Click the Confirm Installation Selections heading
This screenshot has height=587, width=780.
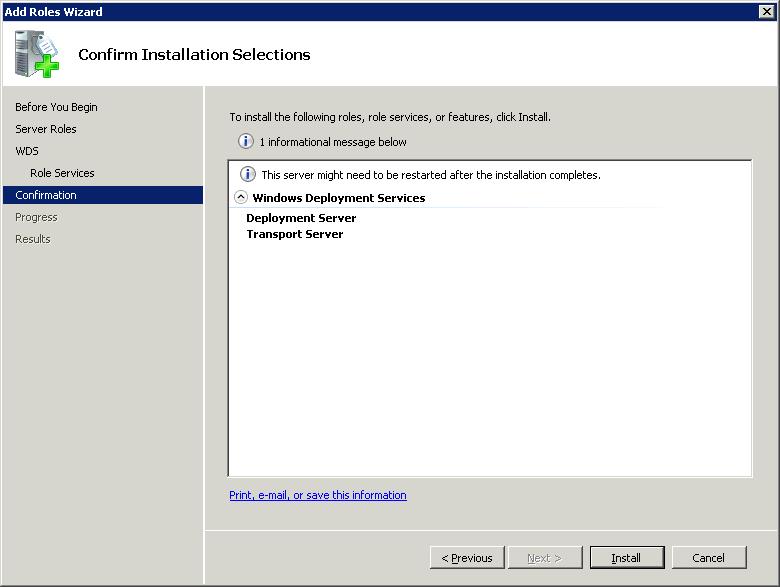(x=194, y=54)
